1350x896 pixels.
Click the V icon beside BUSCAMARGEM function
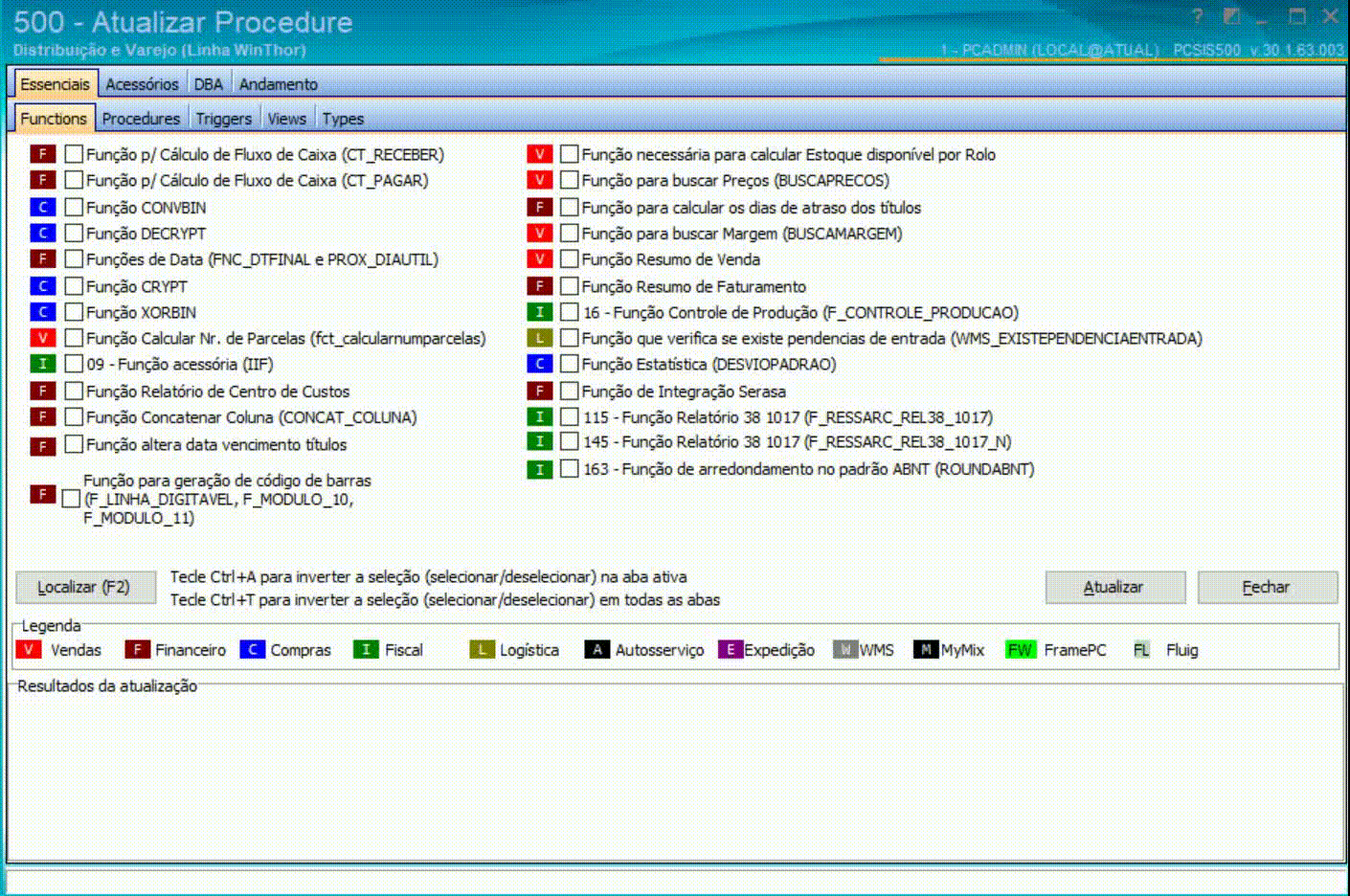point(540,233)
